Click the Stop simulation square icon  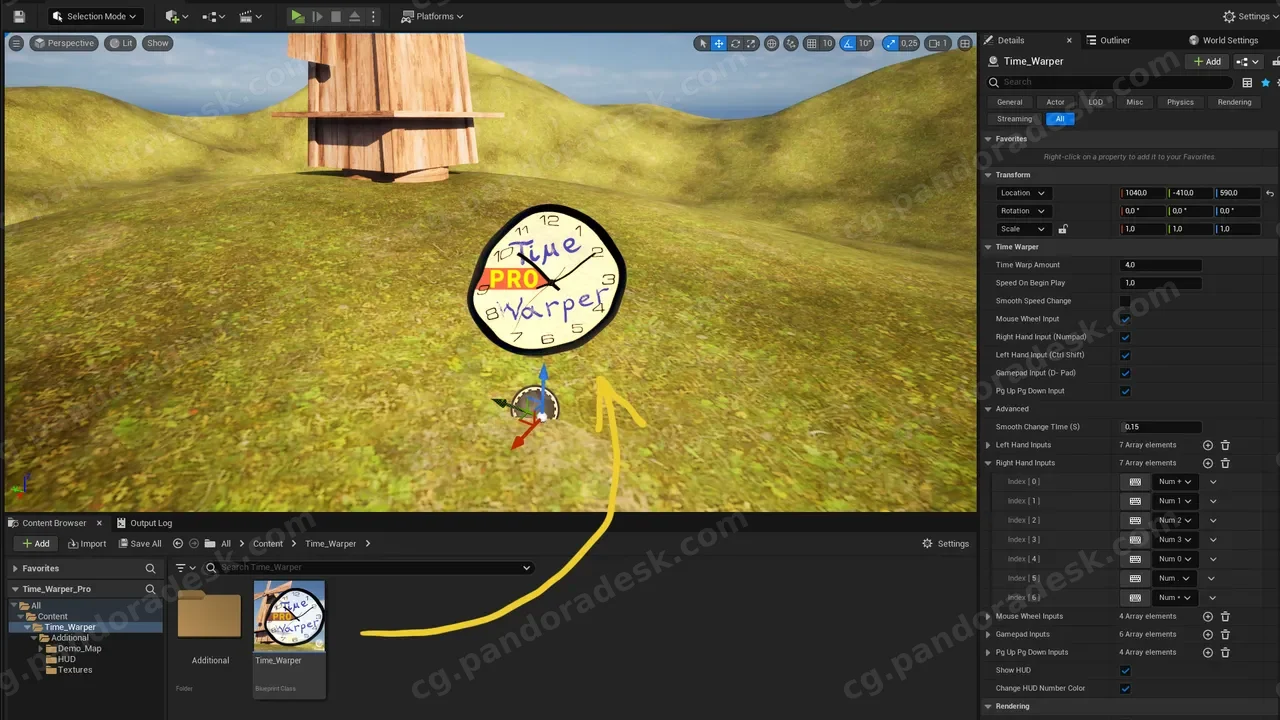[x=336, y=16]
